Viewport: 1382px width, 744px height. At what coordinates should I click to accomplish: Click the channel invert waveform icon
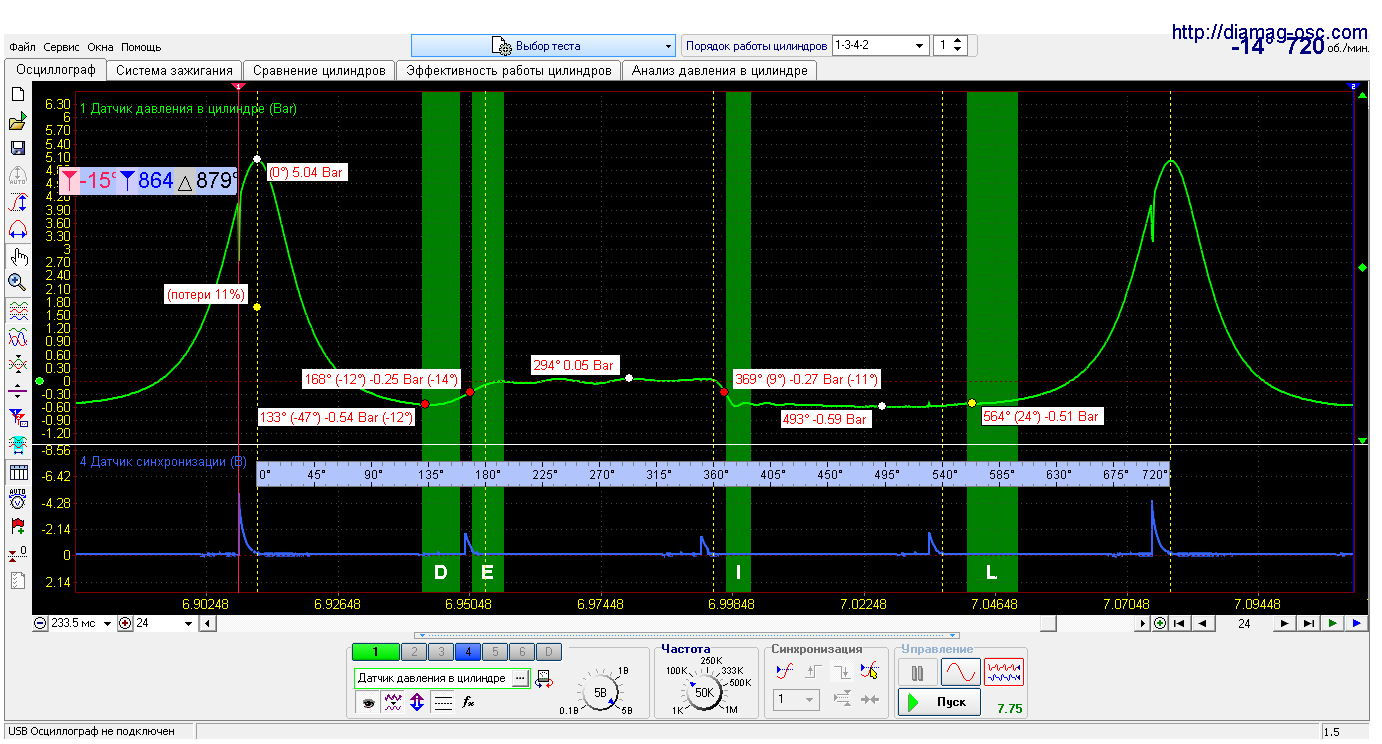[x=393, y=703]
